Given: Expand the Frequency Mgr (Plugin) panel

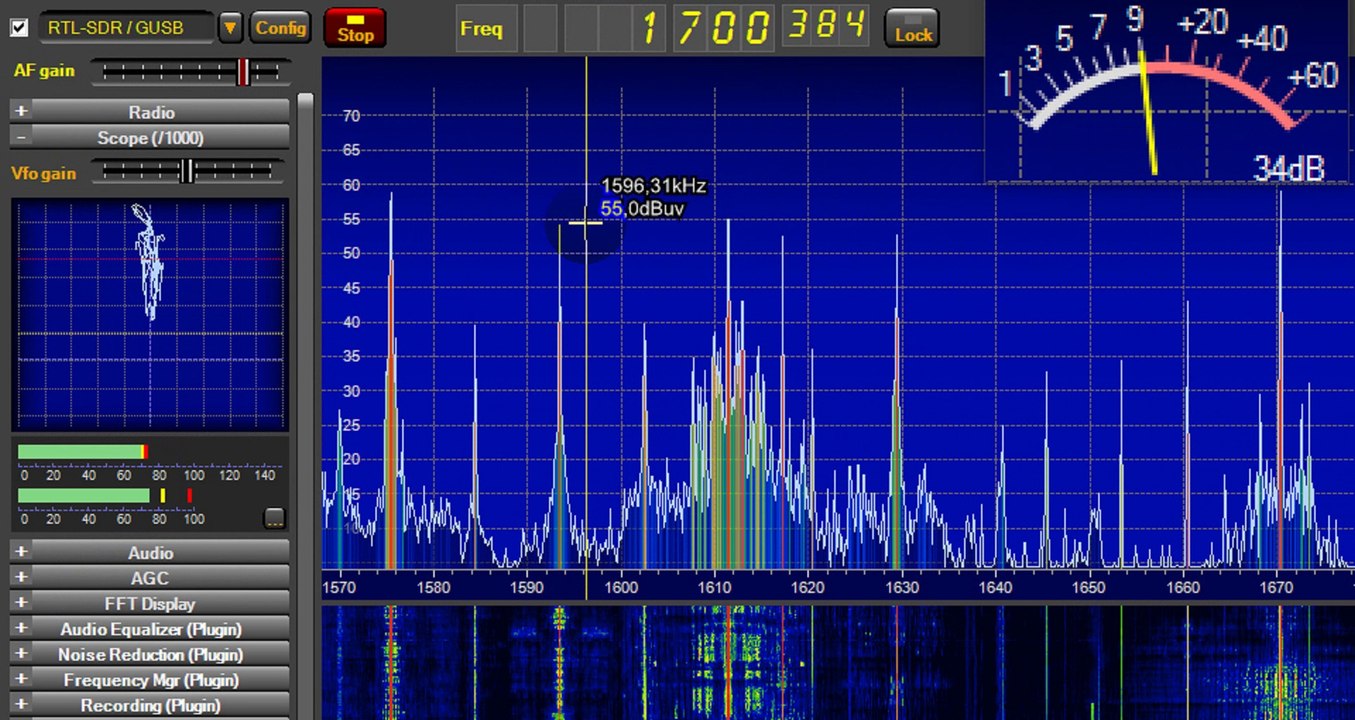Looking at the screenshot, I should point(150,680).
